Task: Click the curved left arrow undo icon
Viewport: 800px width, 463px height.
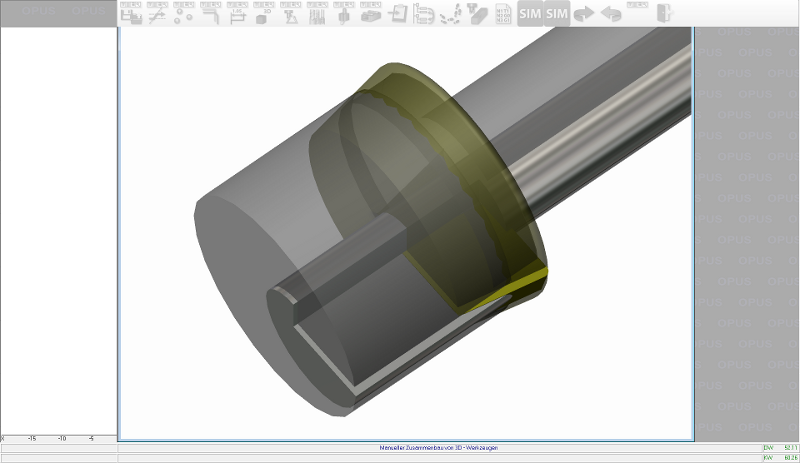Action: click(611, 14)
